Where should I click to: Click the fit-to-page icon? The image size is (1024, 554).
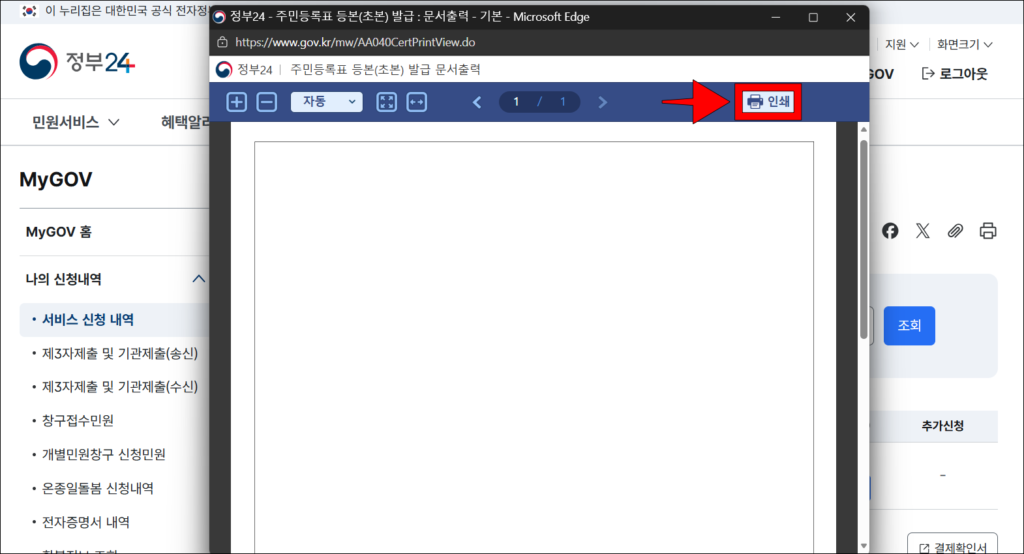(386, 102)
